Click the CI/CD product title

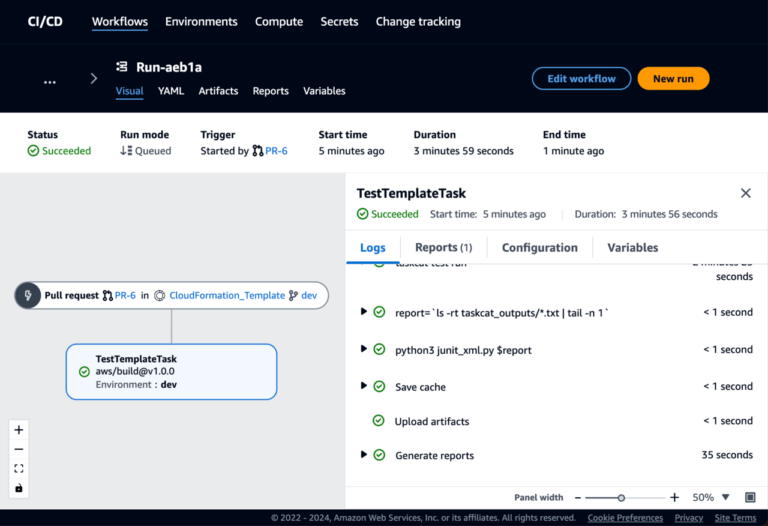45,22
